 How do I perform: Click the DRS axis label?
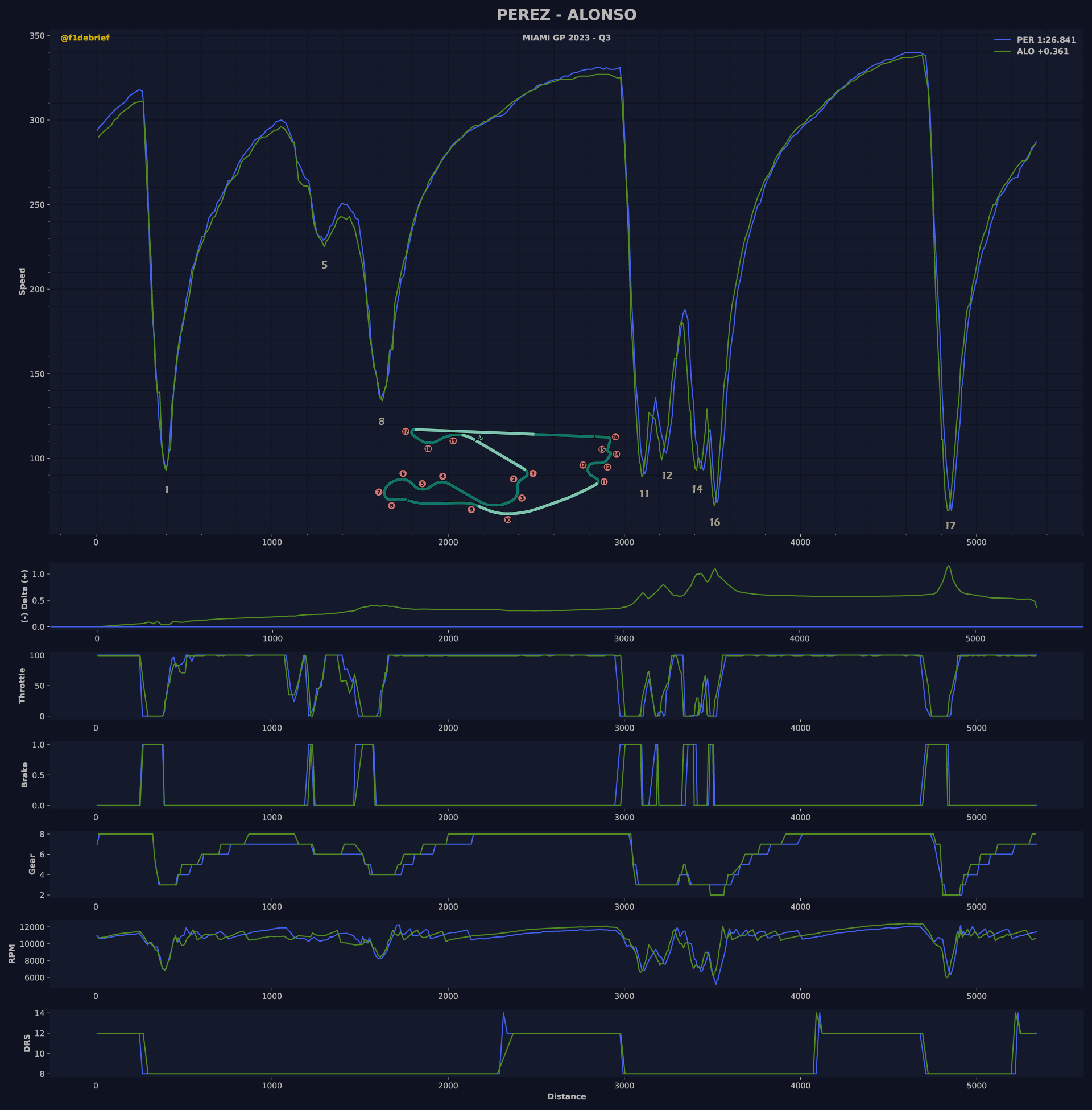coord(27,1043)
